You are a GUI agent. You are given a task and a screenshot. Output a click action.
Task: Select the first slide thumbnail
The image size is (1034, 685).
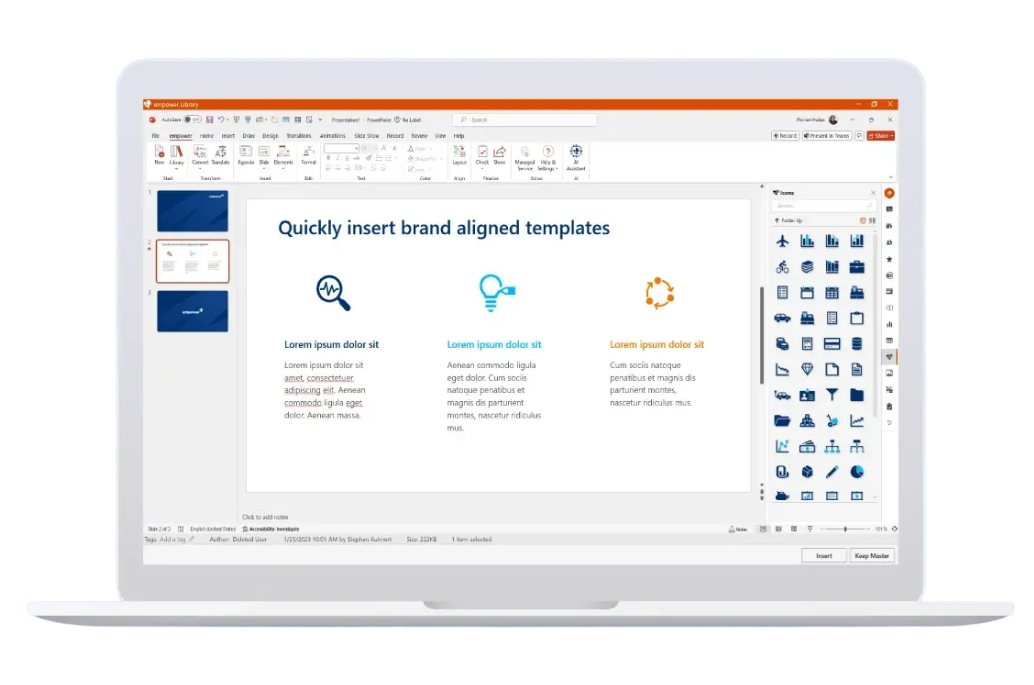193,211
